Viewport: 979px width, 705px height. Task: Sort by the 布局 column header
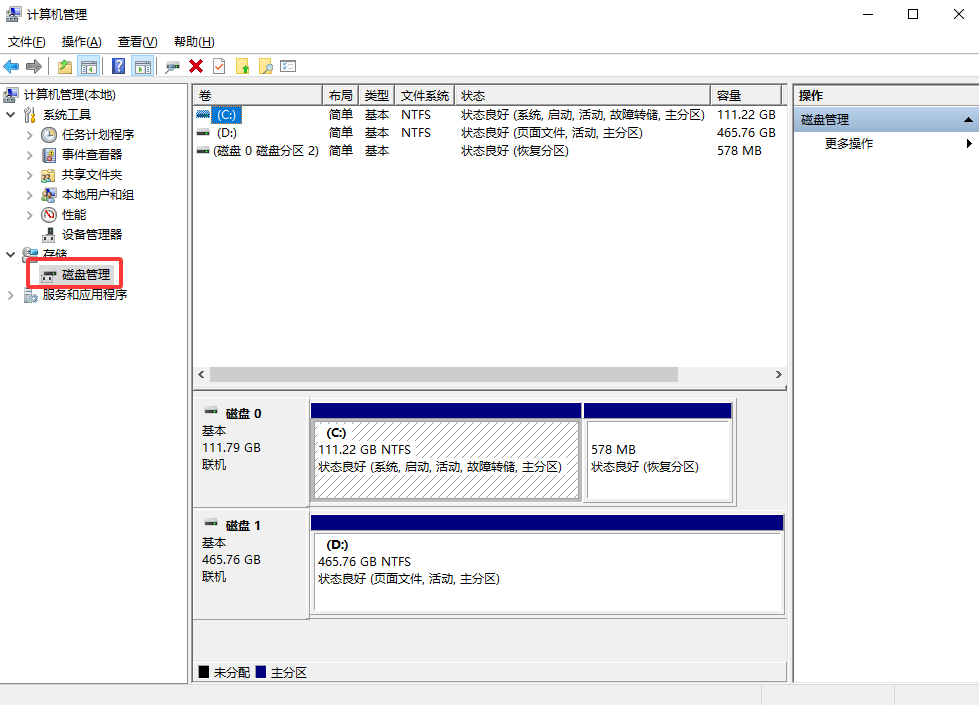340,96
